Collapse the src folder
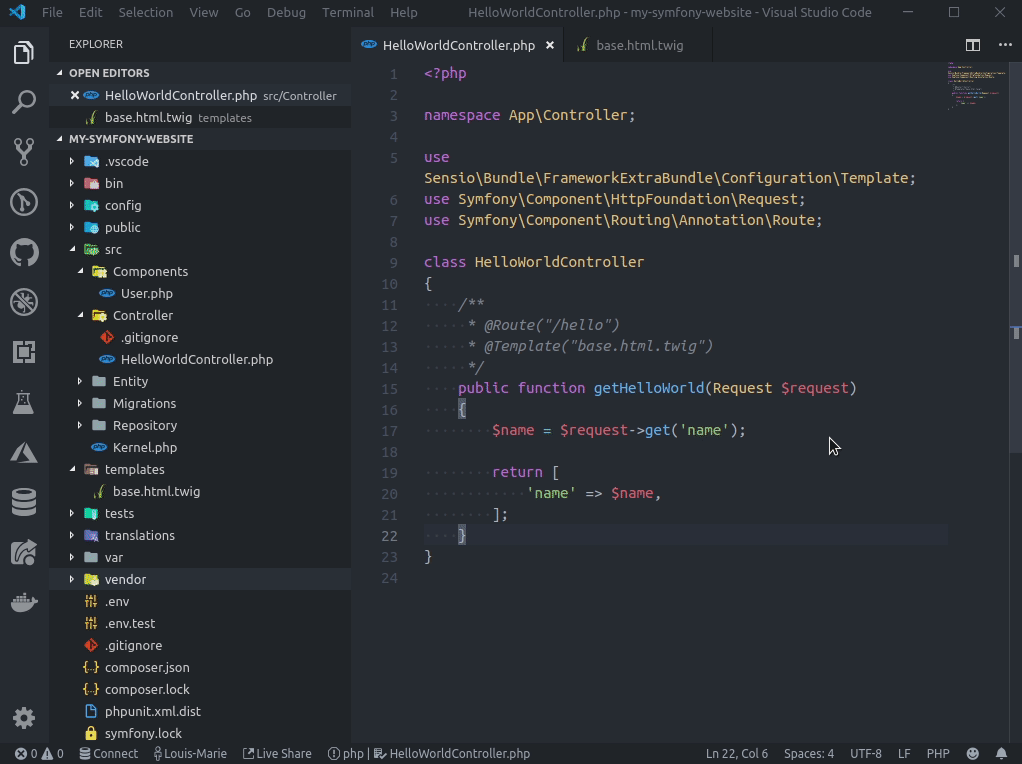This screenshot has height=764, width=1022. click(72, 250)
